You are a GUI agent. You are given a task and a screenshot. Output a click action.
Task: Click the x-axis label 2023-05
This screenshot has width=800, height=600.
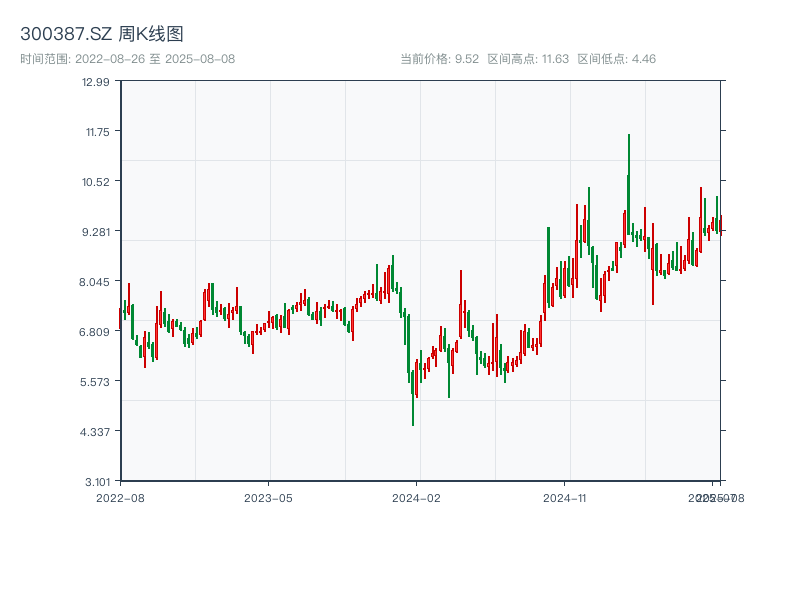tap(268, 498)
